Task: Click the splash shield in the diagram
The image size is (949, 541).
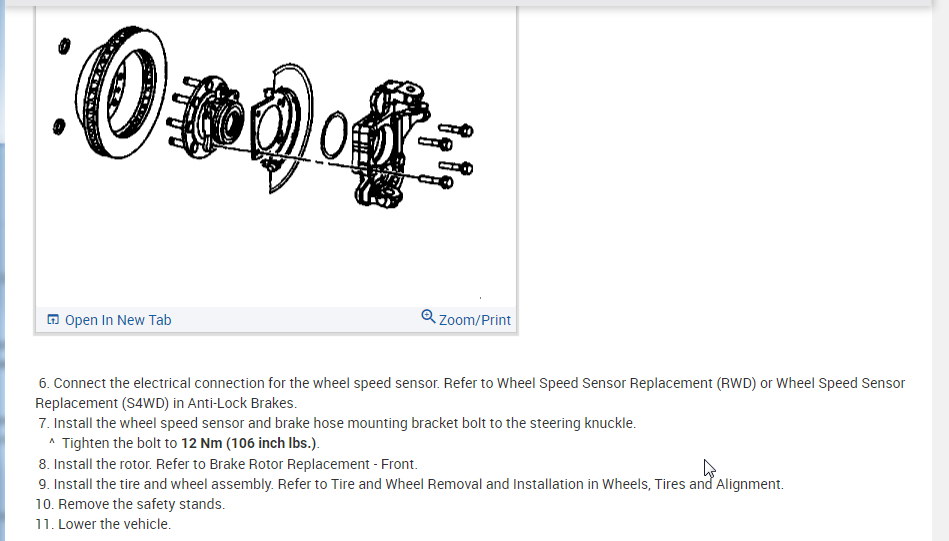Action: 283,128
